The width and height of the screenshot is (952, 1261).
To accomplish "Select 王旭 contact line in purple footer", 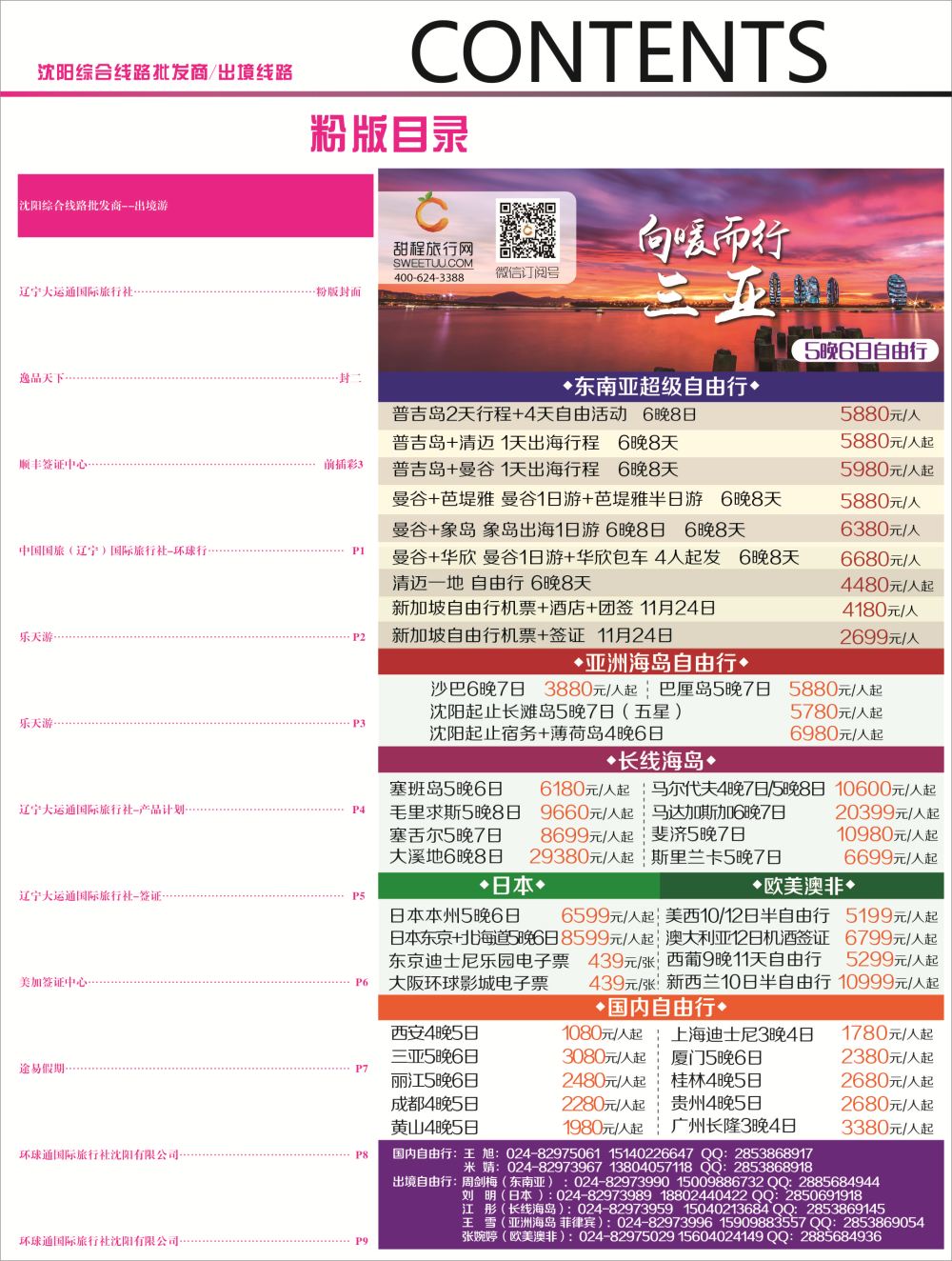I will [603, 1153].
